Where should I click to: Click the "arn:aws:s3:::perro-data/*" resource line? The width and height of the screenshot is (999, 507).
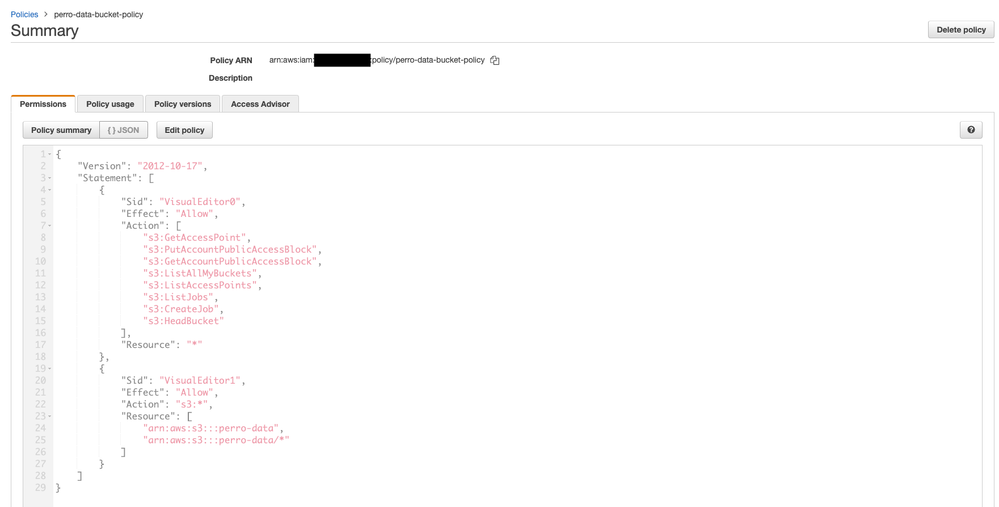click(217, 440)
